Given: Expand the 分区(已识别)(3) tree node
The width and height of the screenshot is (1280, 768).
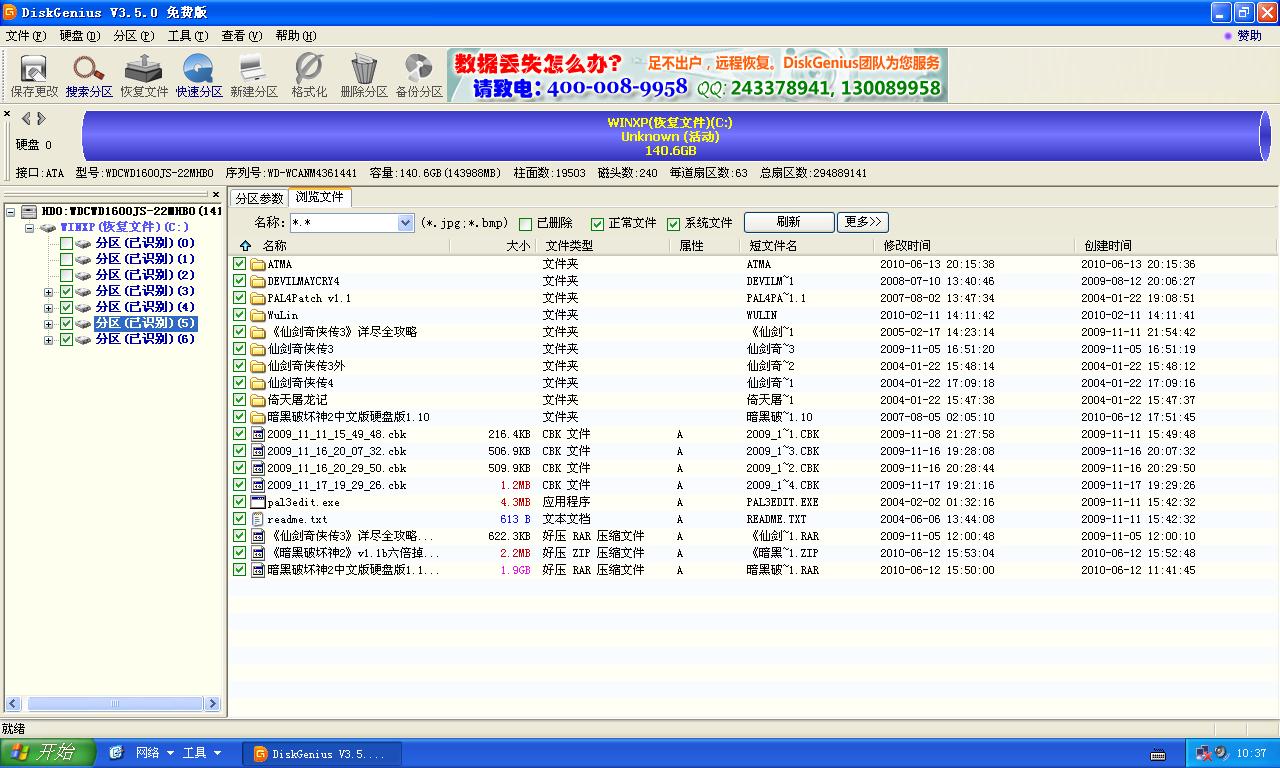Looking at the screenshot, I should click(x=48, y=293).
